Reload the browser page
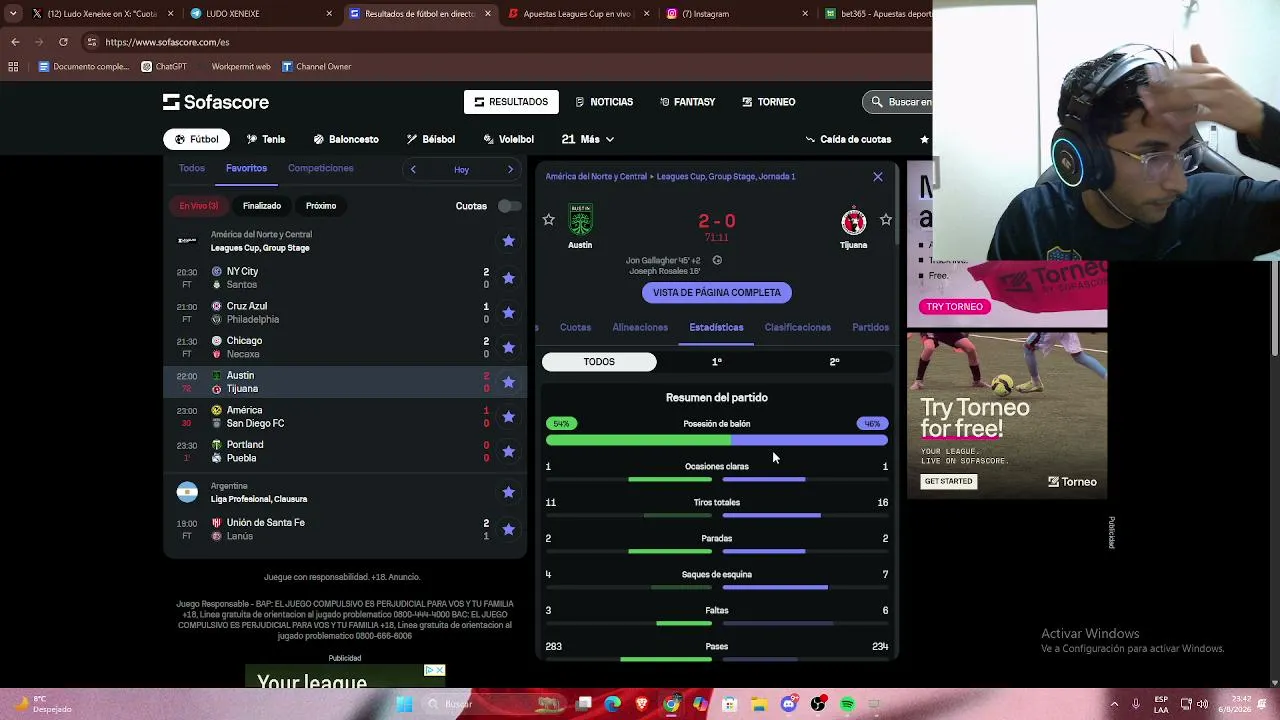This screenshot has height=720, width=1280. pyautogui.click(x=63, y=42)
